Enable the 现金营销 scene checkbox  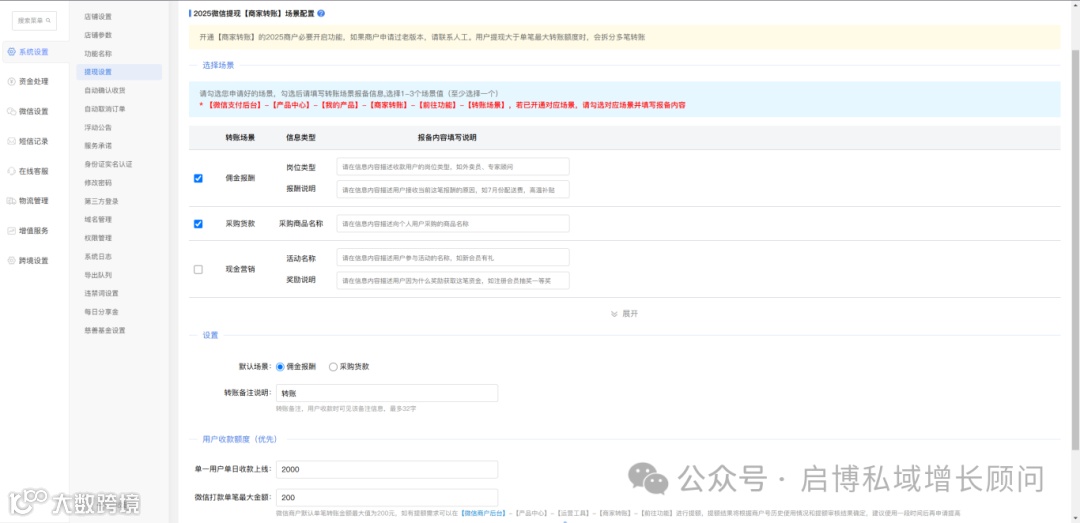(x=198, y=269)
